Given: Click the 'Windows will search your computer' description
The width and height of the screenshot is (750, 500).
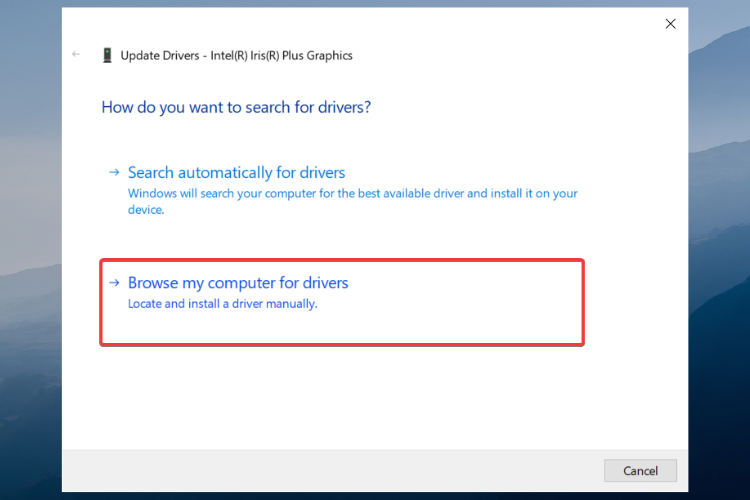Looking at the screenshot, I should [353, 201].
